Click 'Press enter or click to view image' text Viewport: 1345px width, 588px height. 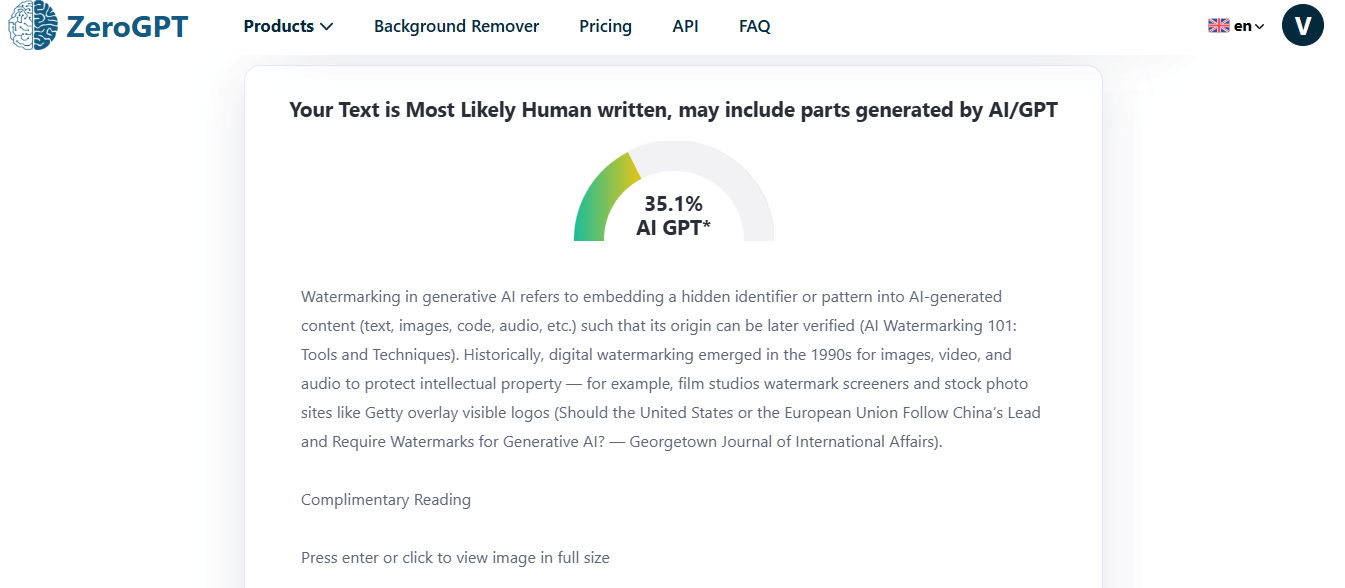tap(455, 558)
